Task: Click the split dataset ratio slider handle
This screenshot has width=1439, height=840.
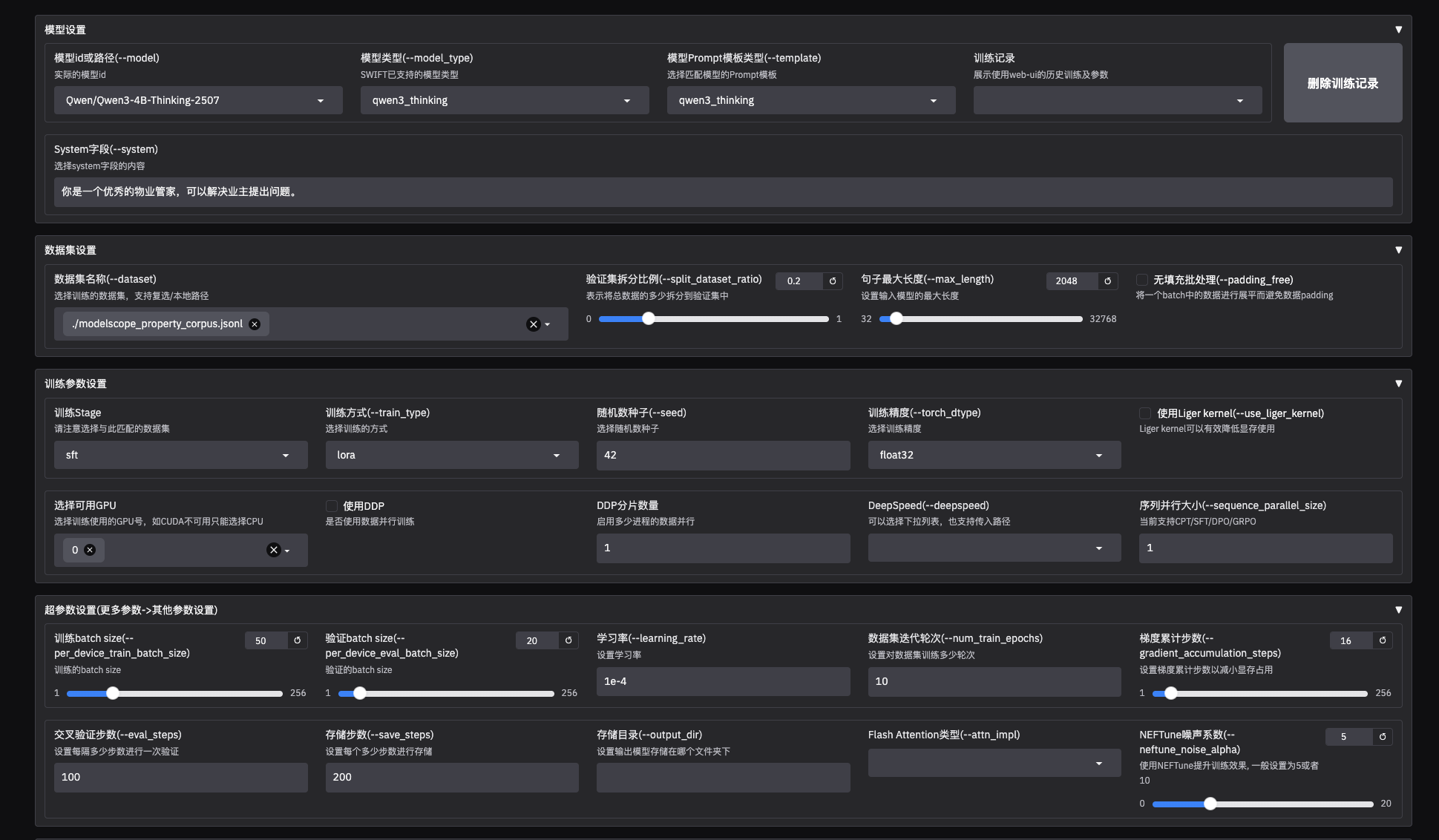Action: [649, 319]
